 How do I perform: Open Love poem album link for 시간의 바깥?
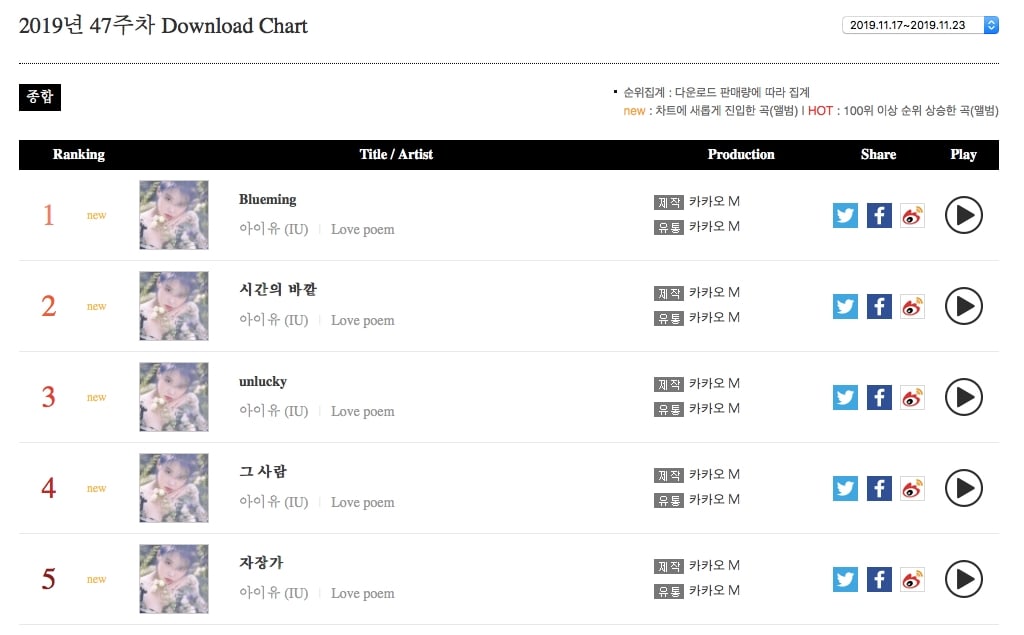click(362, 320)
